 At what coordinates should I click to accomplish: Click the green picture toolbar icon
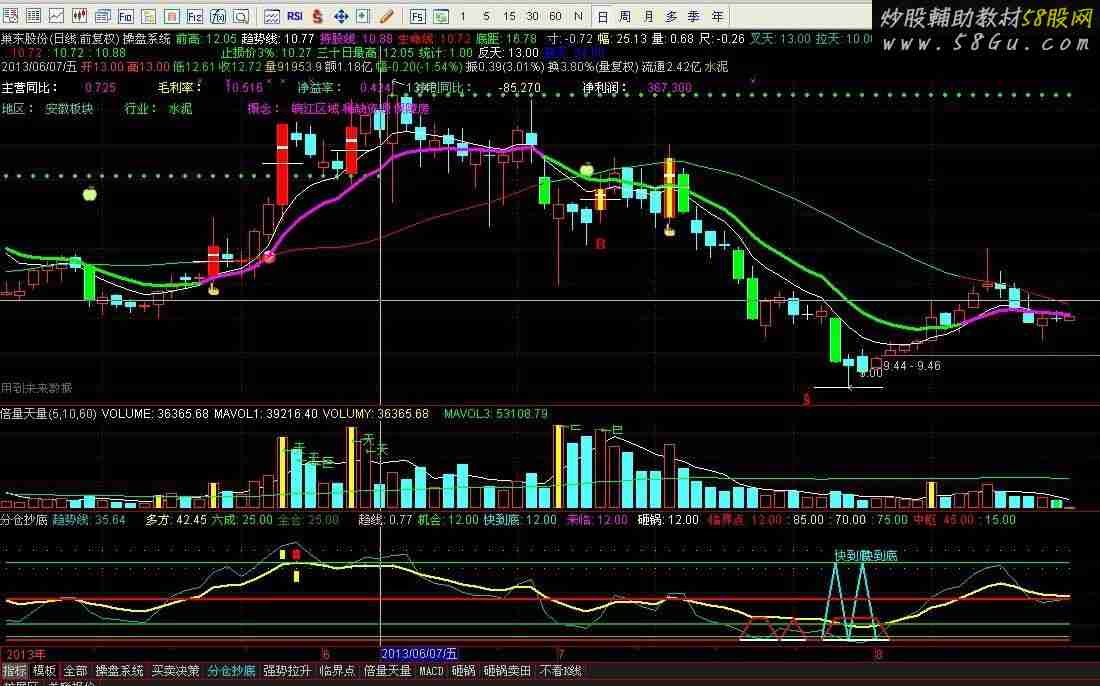coord(441,15)
